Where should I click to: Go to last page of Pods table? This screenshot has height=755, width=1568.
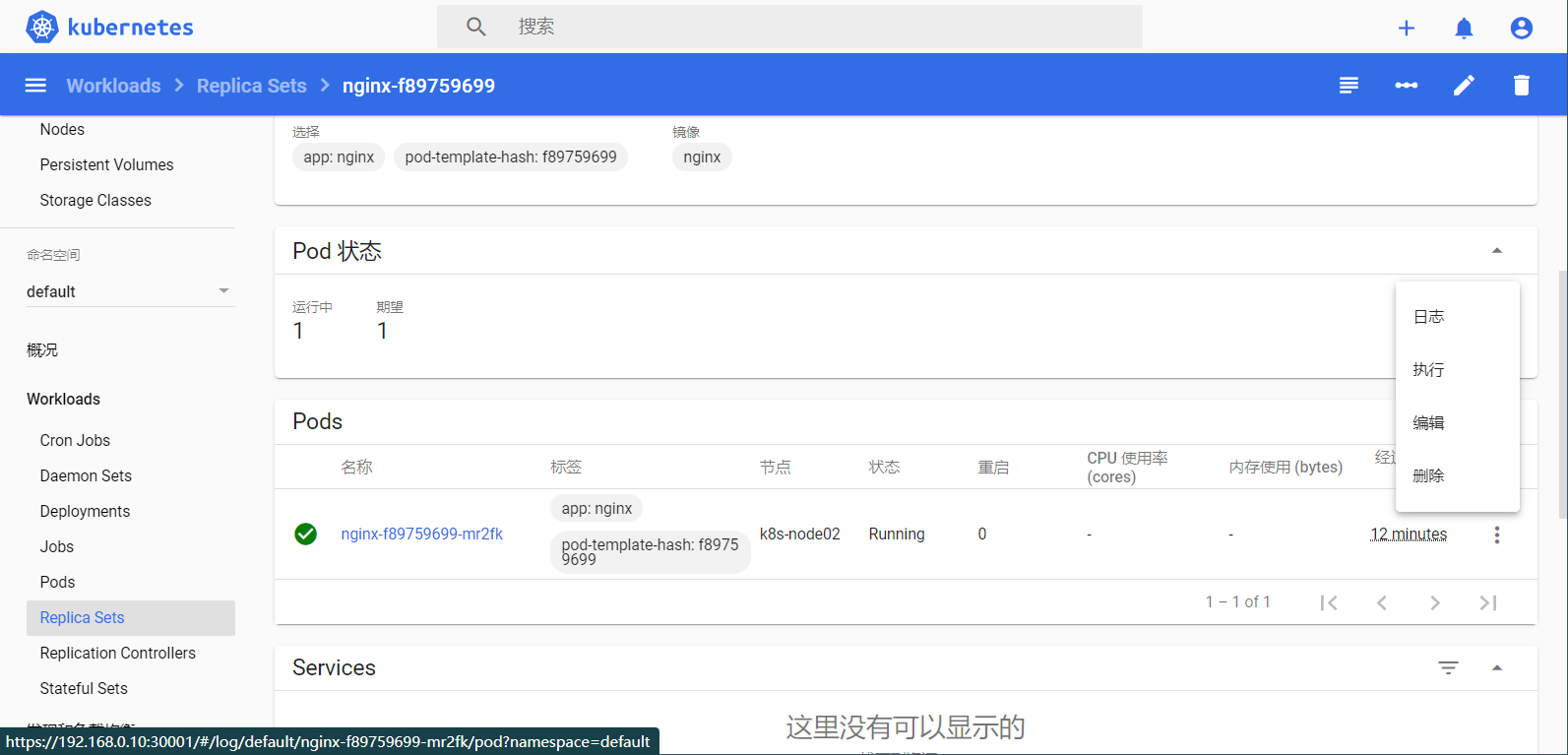1488,602
